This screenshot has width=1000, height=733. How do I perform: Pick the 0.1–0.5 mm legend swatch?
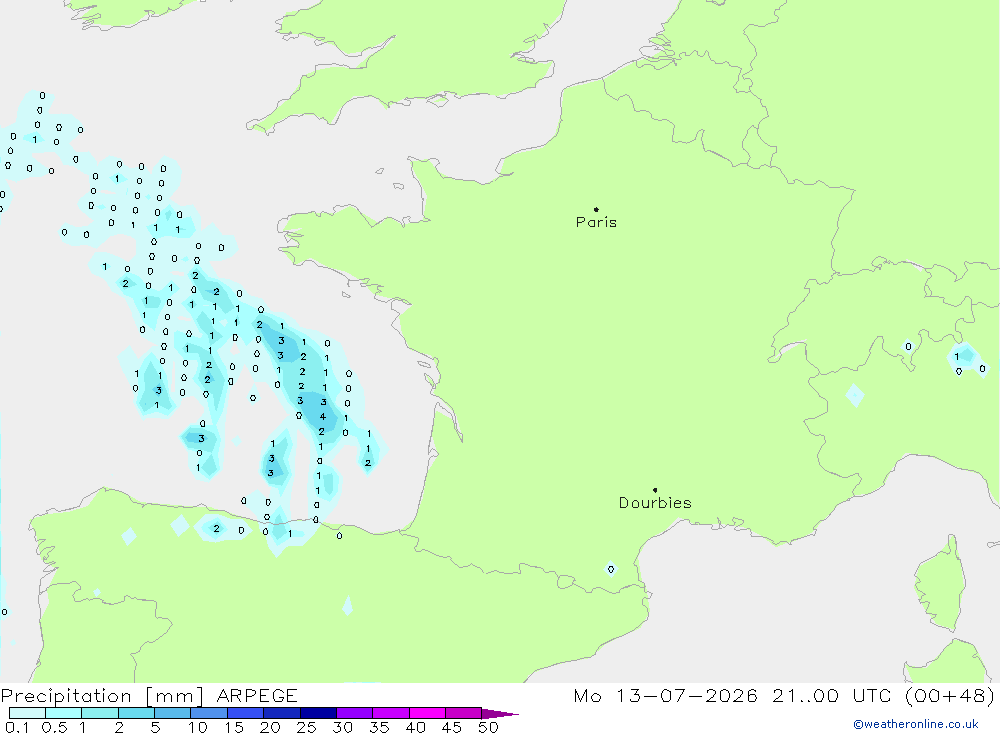tap(27, 713)
